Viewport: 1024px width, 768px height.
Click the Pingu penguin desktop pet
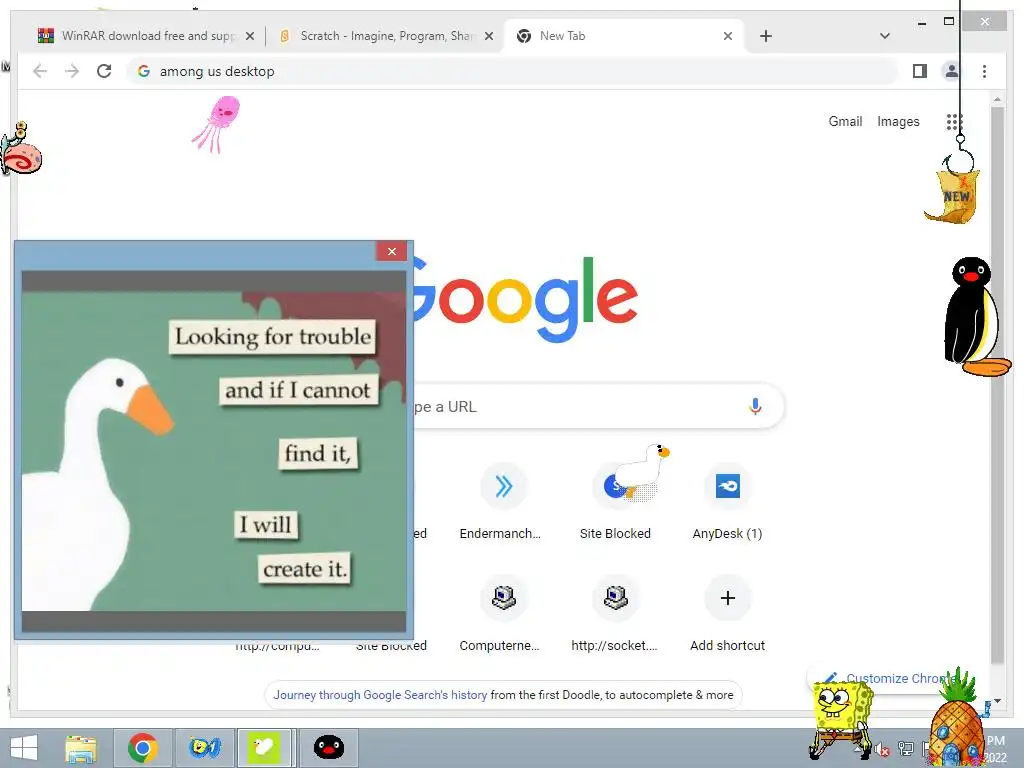pyautogui.click(x=976, y=317)
